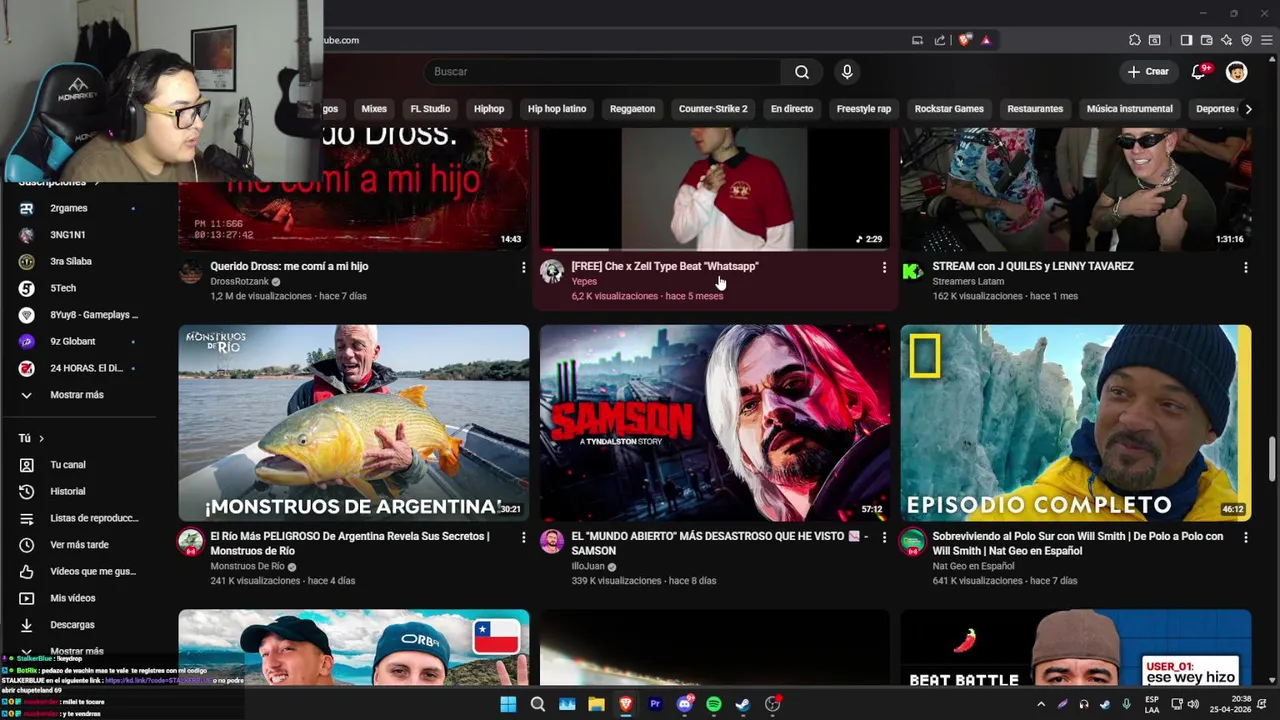Screen dimensions: 1280x720
Task: Click Nat Geo en Español channel name
Action: coord(973,566)
